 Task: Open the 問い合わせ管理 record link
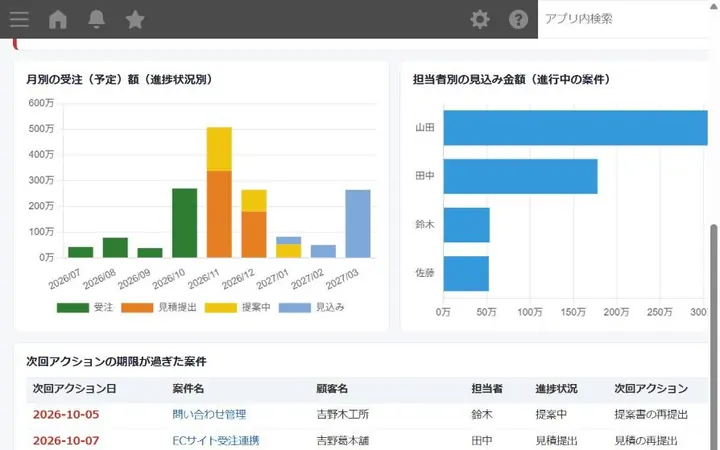click(209, 414)
